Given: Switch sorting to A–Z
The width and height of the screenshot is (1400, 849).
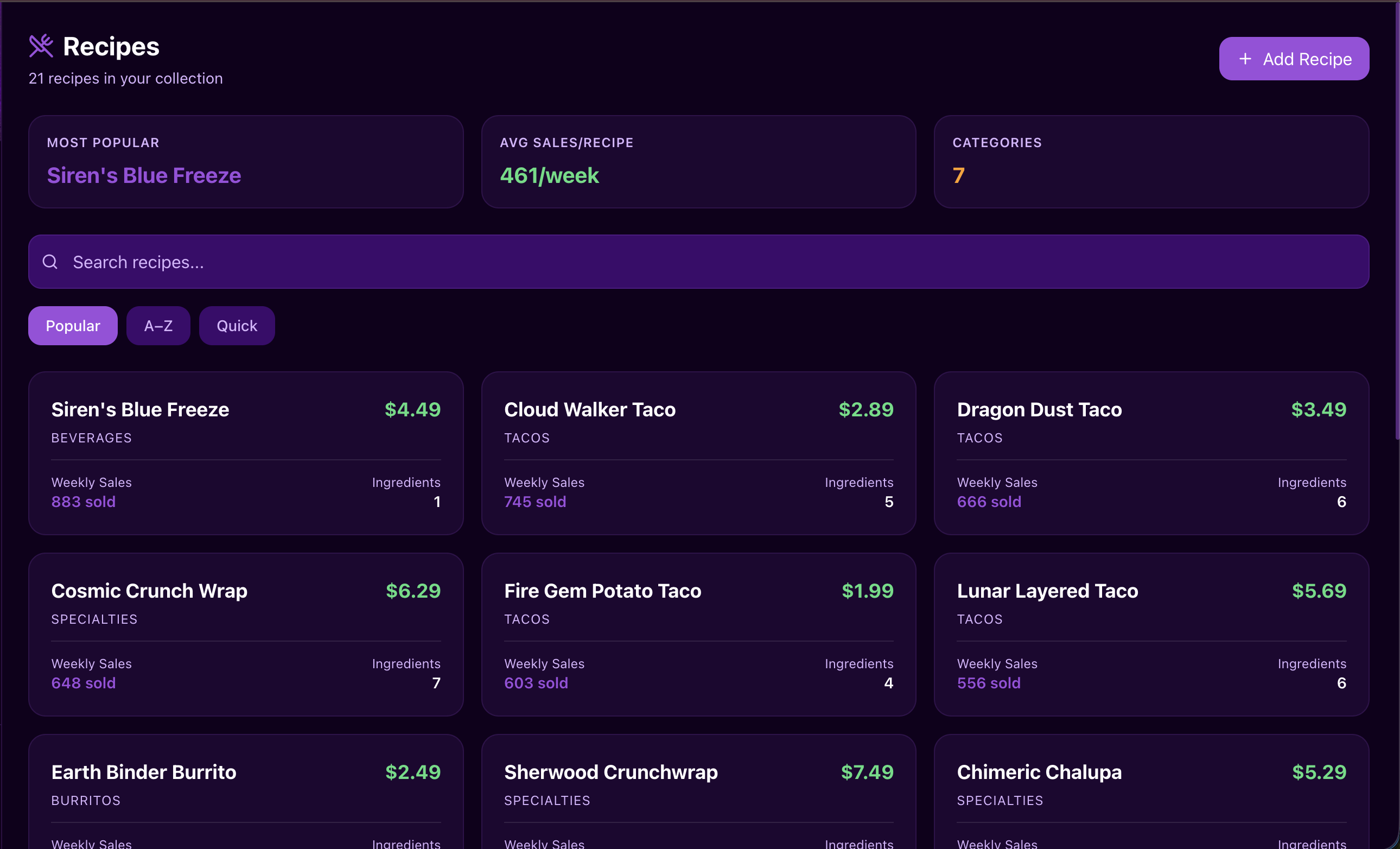Looking at the screenshot, I should [x=158, y=326].
